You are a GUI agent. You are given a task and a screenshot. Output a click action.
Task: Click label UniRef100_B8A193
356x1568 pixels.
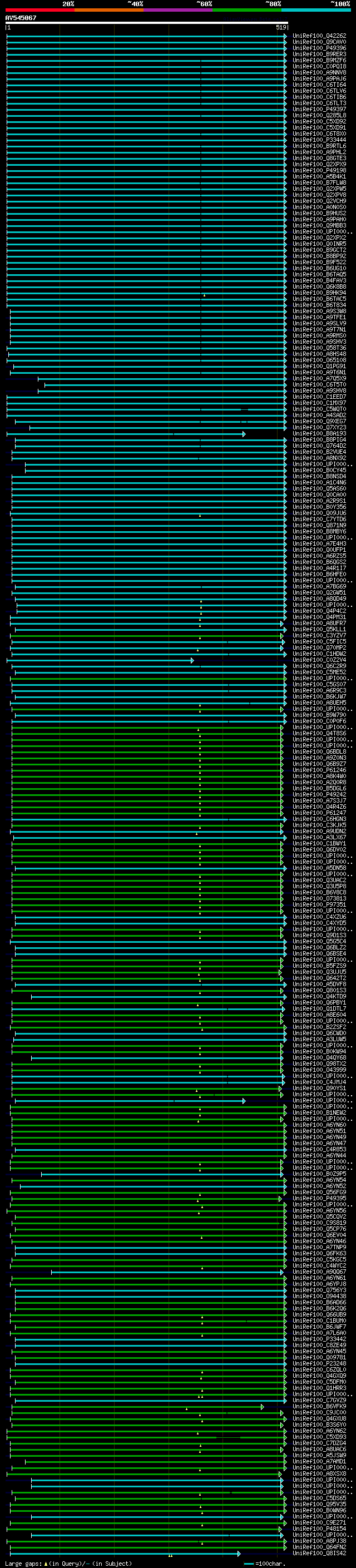(319, 434)
